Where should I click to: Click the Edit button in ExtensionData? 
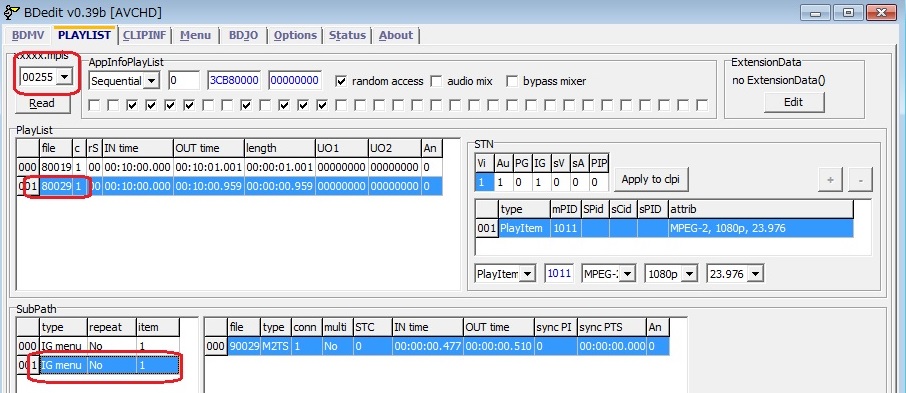coord(794,102)
